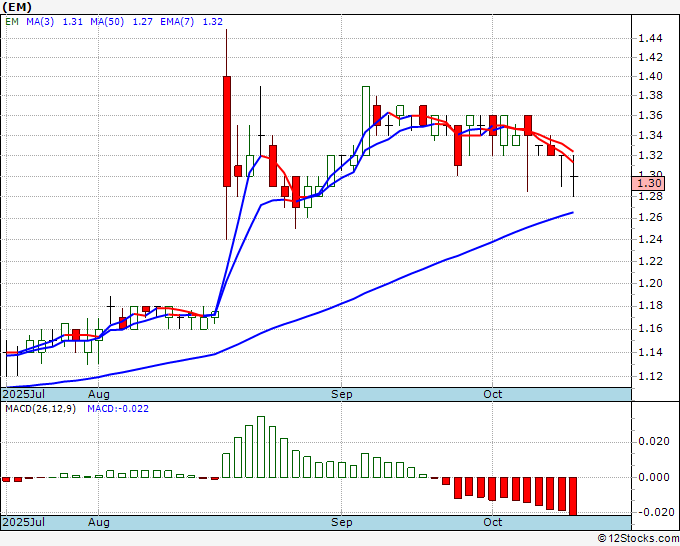Click the 1.26 price axis label
Viewport: 680px width, 546px height.
click(x=650, y=217)
